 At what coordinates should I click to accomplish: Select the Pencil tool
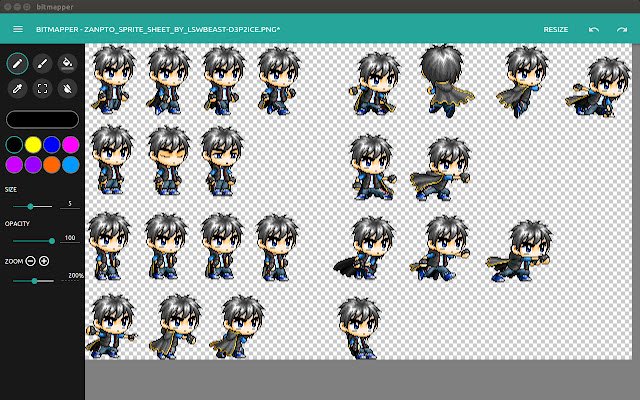(17, 63)
